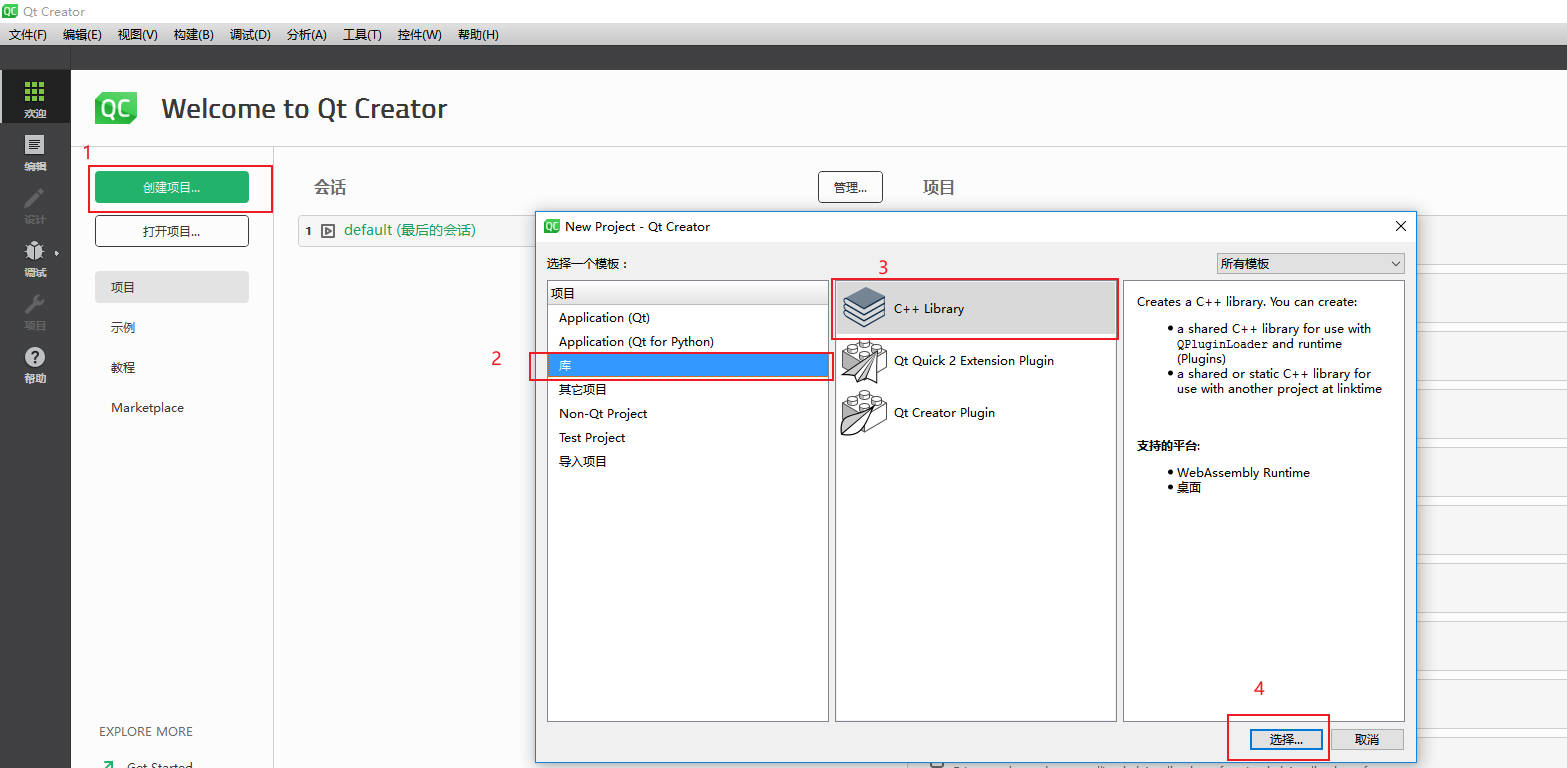Image resolution: width=1567 pixels, height=768 pixels.
Task: Open the Welcome mode in sidebar
Action: click(x=35, y=98)
